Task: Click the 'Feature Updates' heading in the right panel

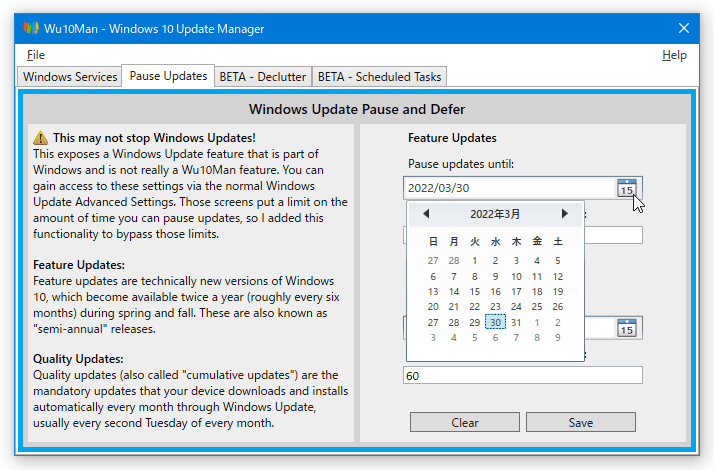Action: tap(452, 138)
